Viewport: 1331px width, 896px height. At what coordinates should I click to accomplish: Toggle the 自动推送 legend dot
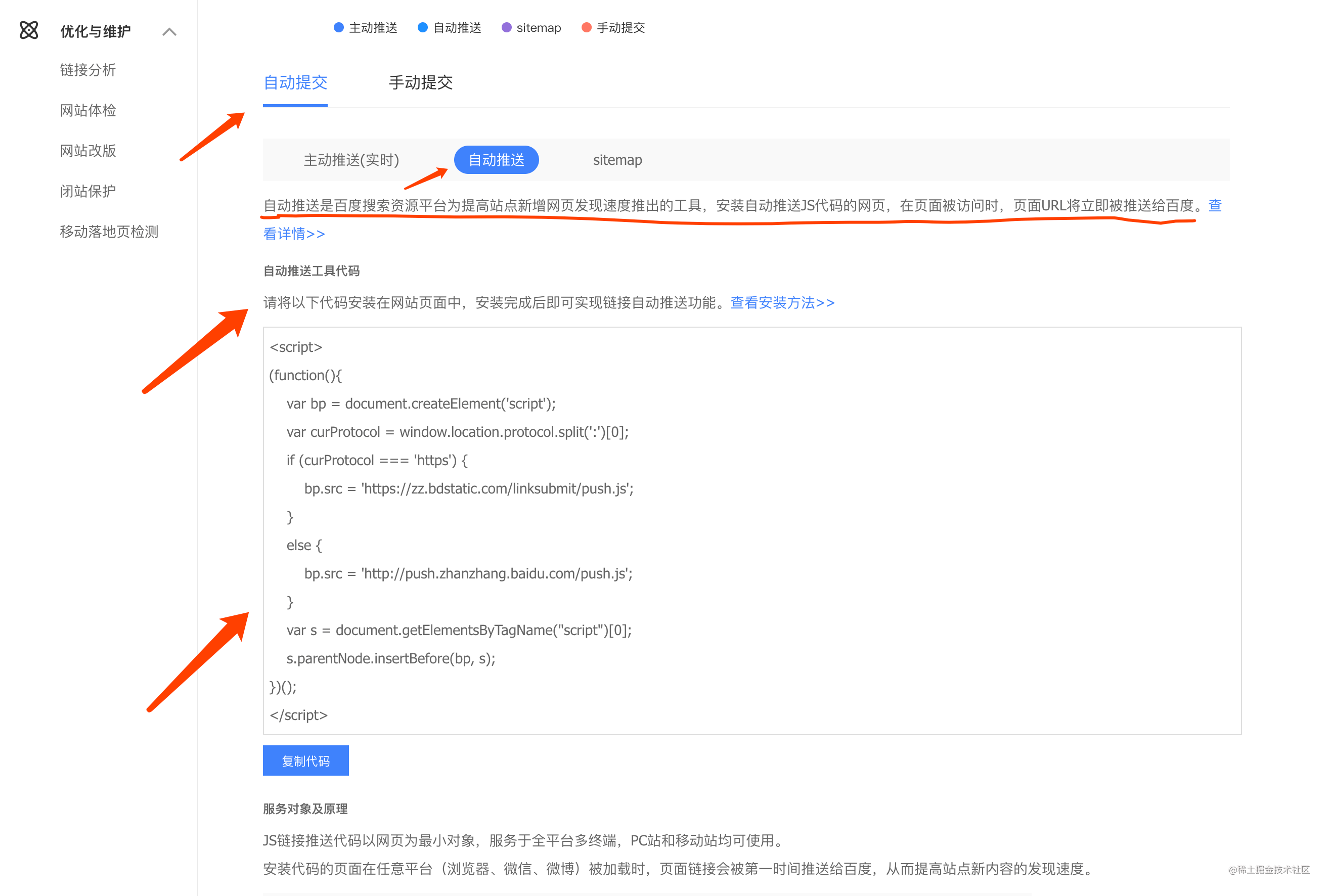pyautogui.click(x=423, y=27)
